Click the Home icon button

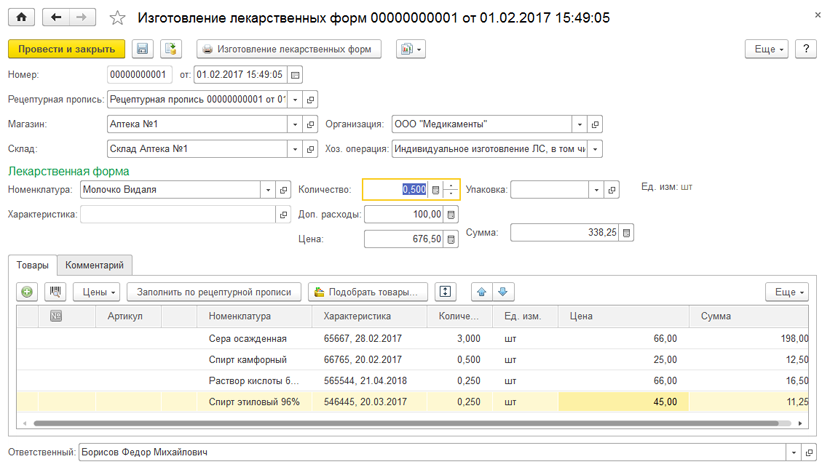(x=21, y=18)
